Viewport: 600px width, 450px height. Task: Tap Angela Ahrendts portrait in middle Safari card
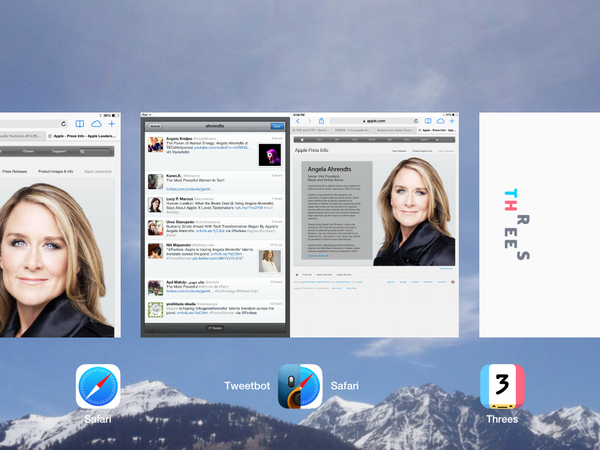pyautogui.click(x=414, y=212)
